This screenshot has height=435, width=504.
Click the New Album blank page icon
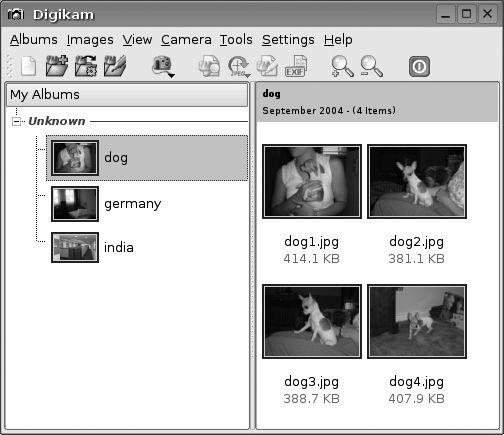[28, 66]
